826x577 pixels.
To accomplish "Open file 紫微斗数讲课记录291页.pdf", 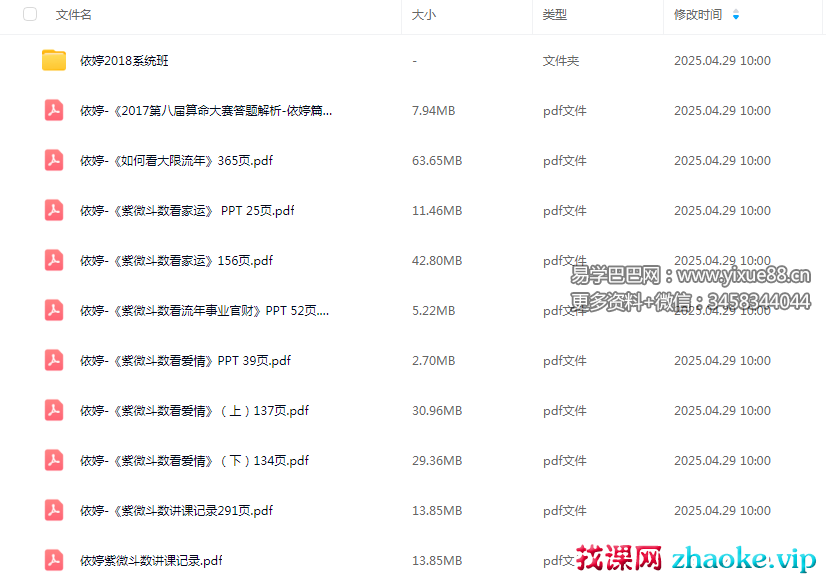I will coord(176,511).
